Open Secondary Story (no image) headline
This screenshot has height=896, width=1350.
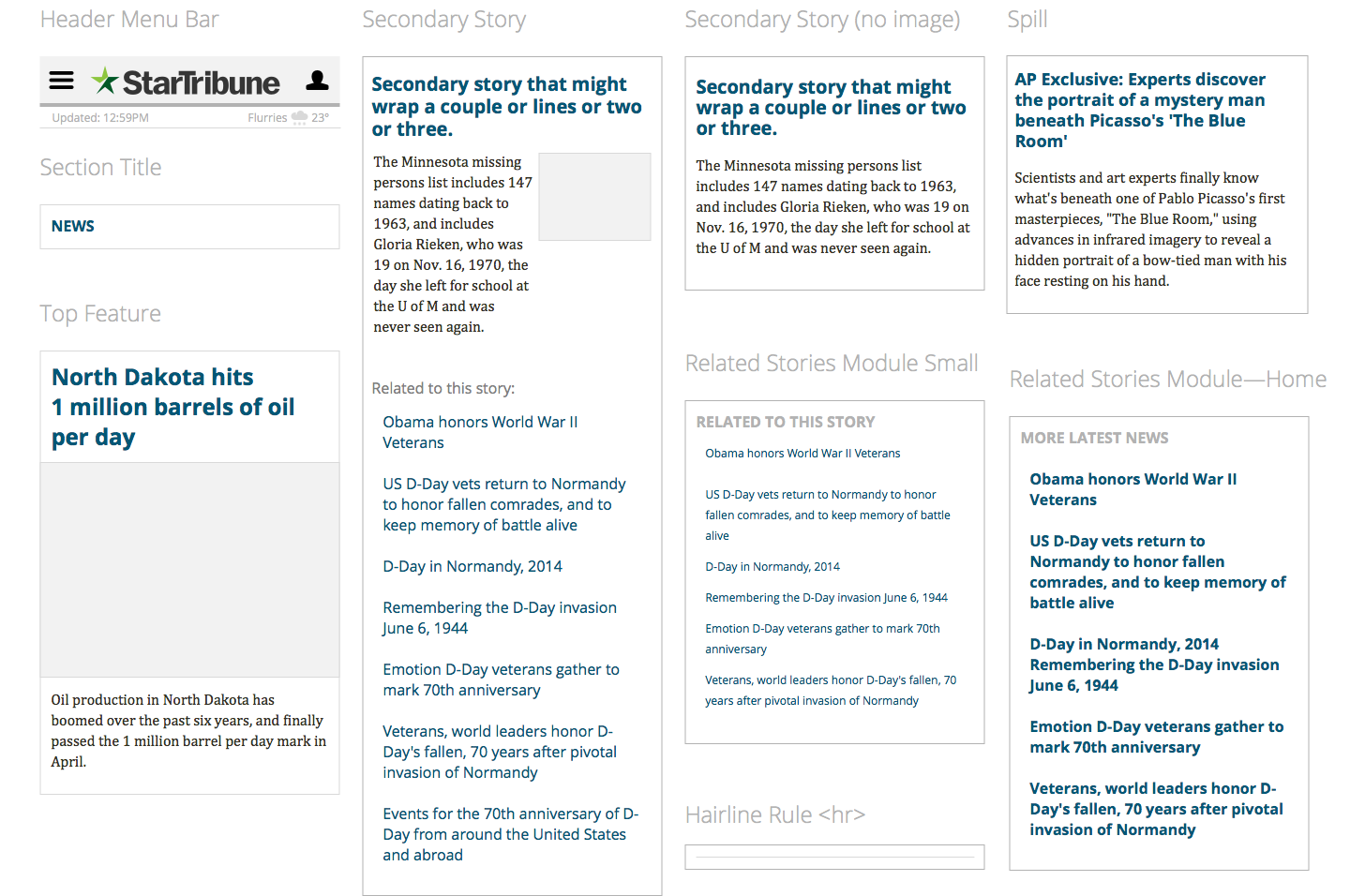tap(831, 108)
